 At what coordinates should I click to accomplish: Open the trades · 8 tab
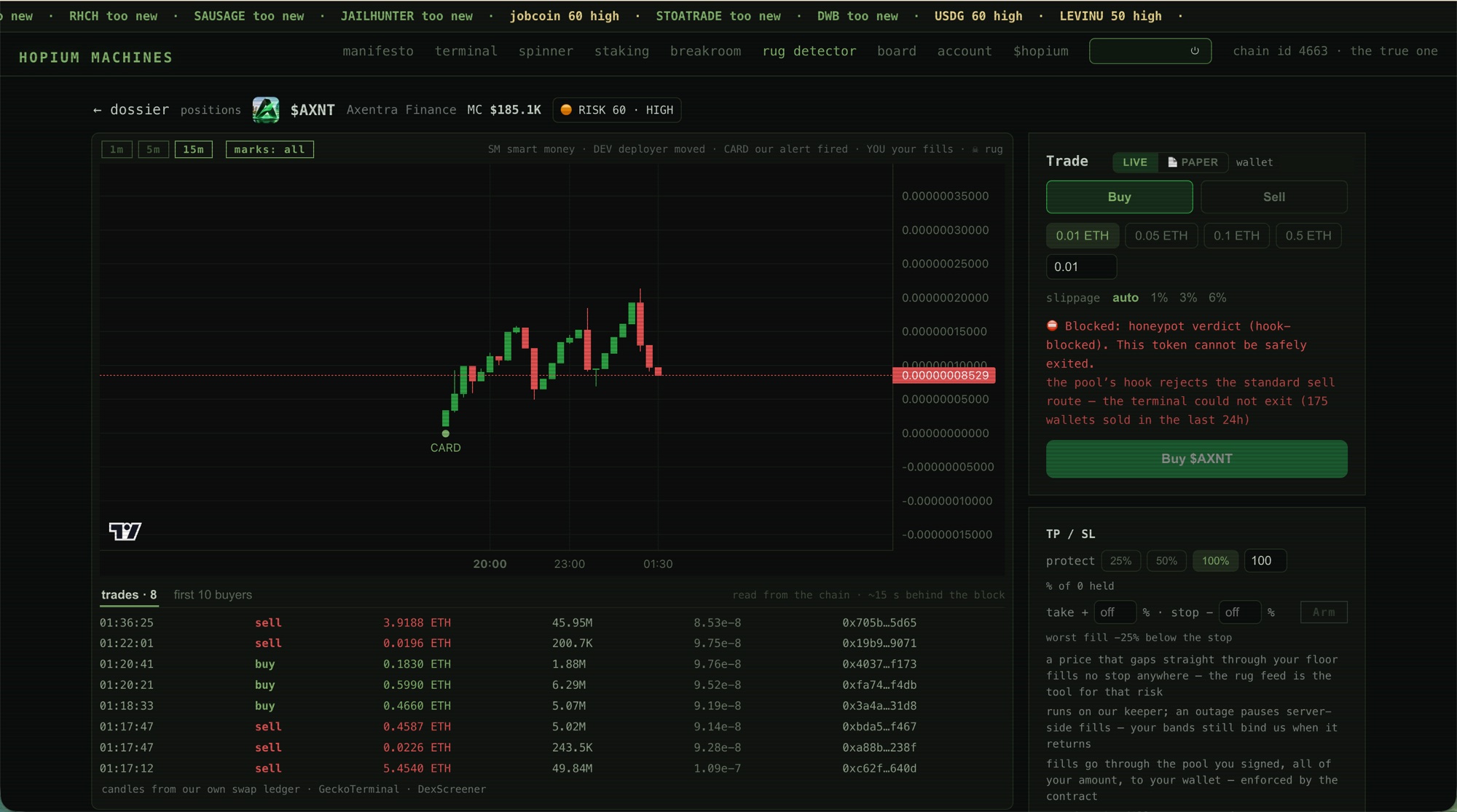129,595
